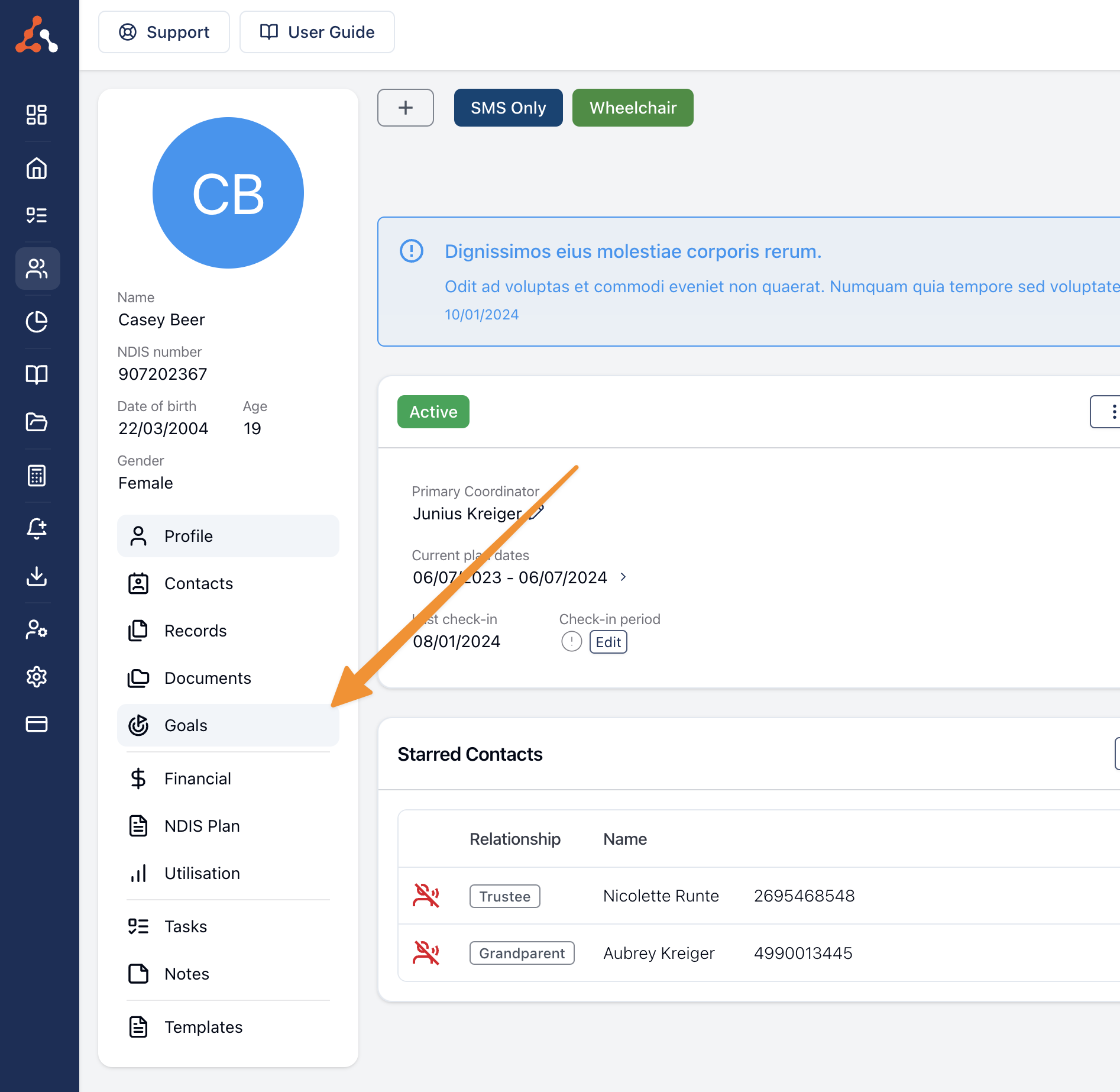
Task: Edit Primary Coordinator with pencil icon
Action: [536, 512]
